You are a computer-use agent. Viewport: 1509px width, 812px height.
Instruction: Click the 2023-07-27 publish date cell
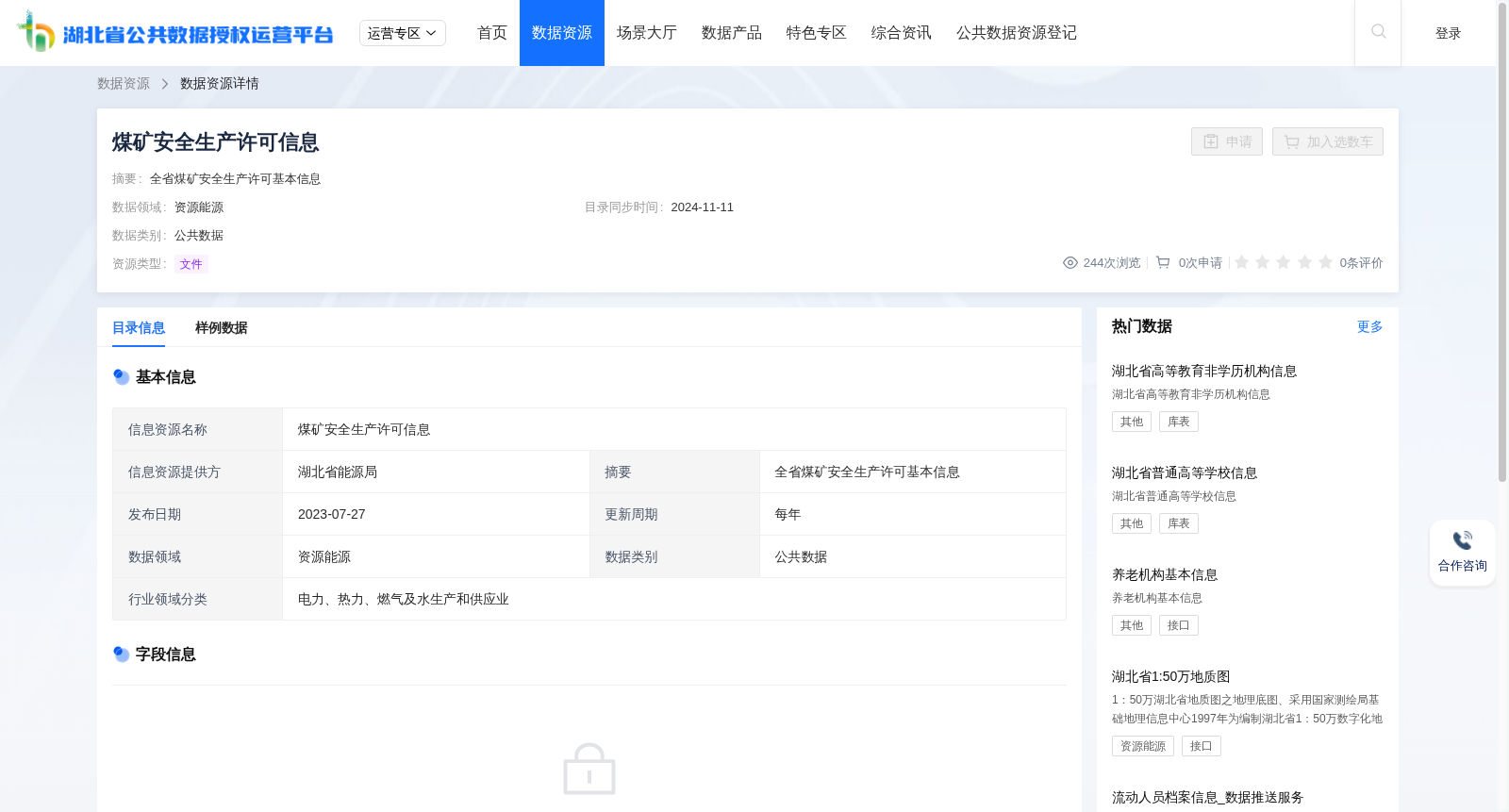[x=437, y=514]
